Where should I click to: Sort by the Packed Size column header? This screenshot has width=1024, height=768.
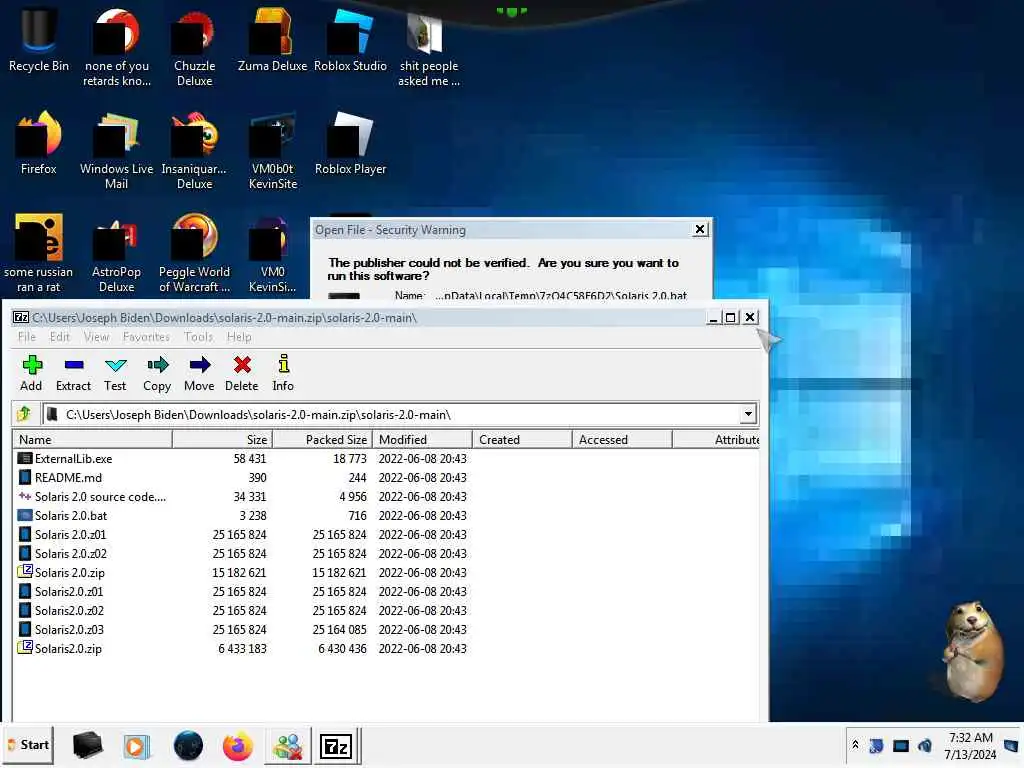click(x=323, y=440)
